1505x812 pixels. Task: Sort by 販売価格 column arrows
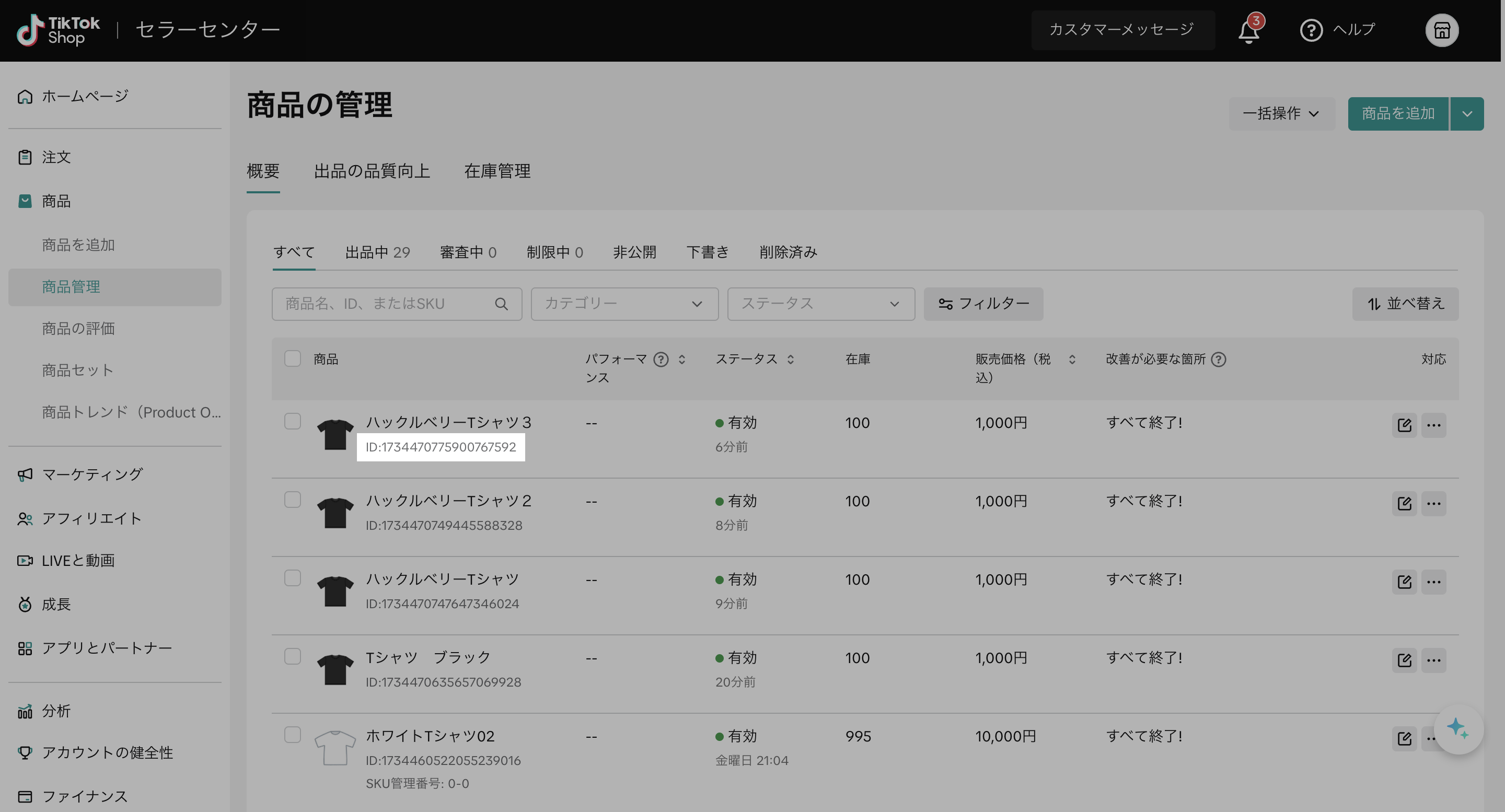coord(1071,359)
